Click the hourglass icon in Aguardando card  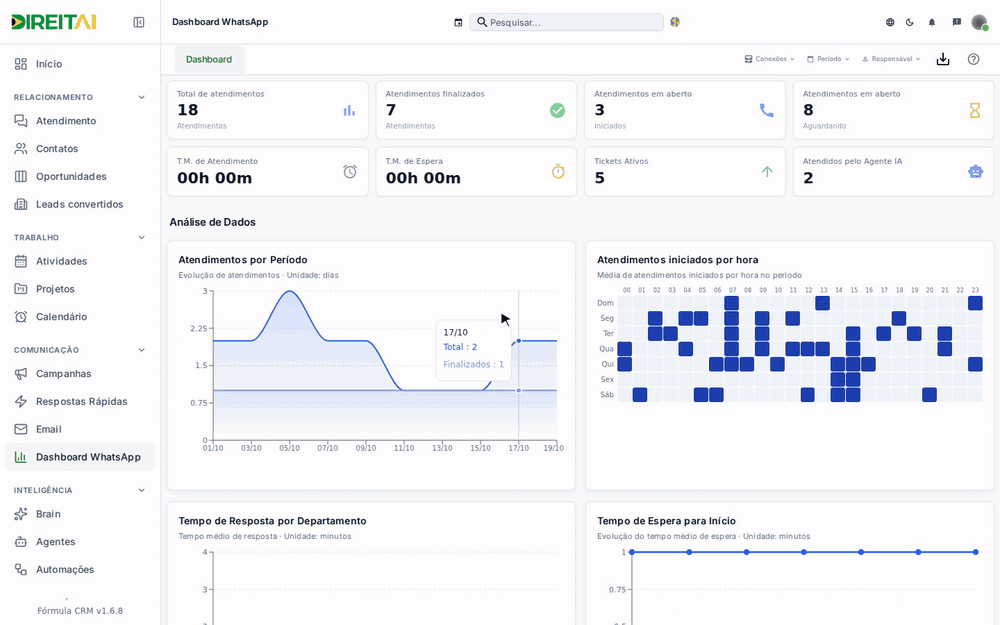(x=974, y=110)
